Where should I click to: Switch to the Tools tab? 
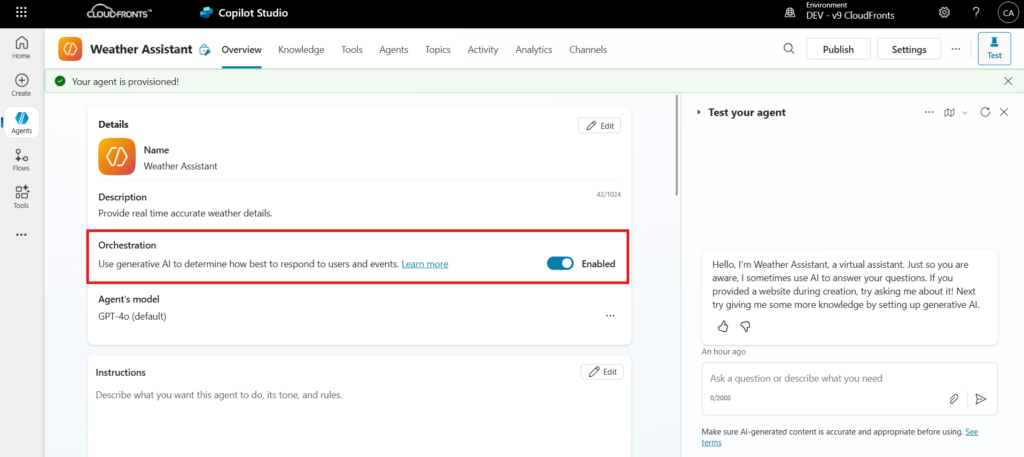(351, 50)
